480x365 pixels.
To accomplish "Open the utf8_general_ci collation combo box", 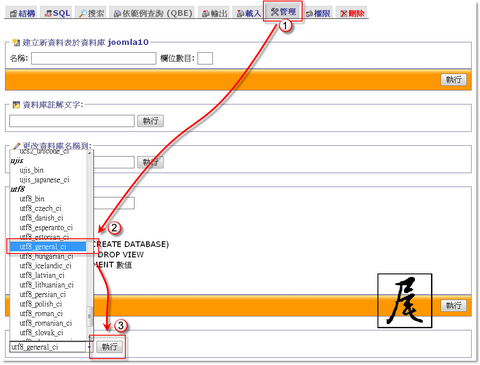I will (x=50, y=347).
